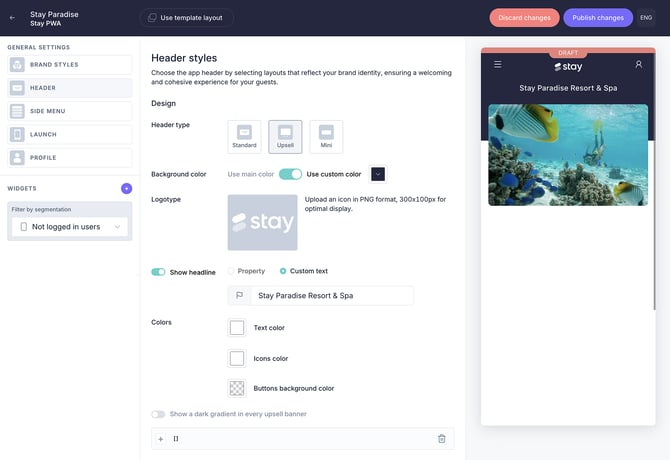Open custom background color picker dropdown
Viewport: 670px width, 460px height.
point(378,174)
